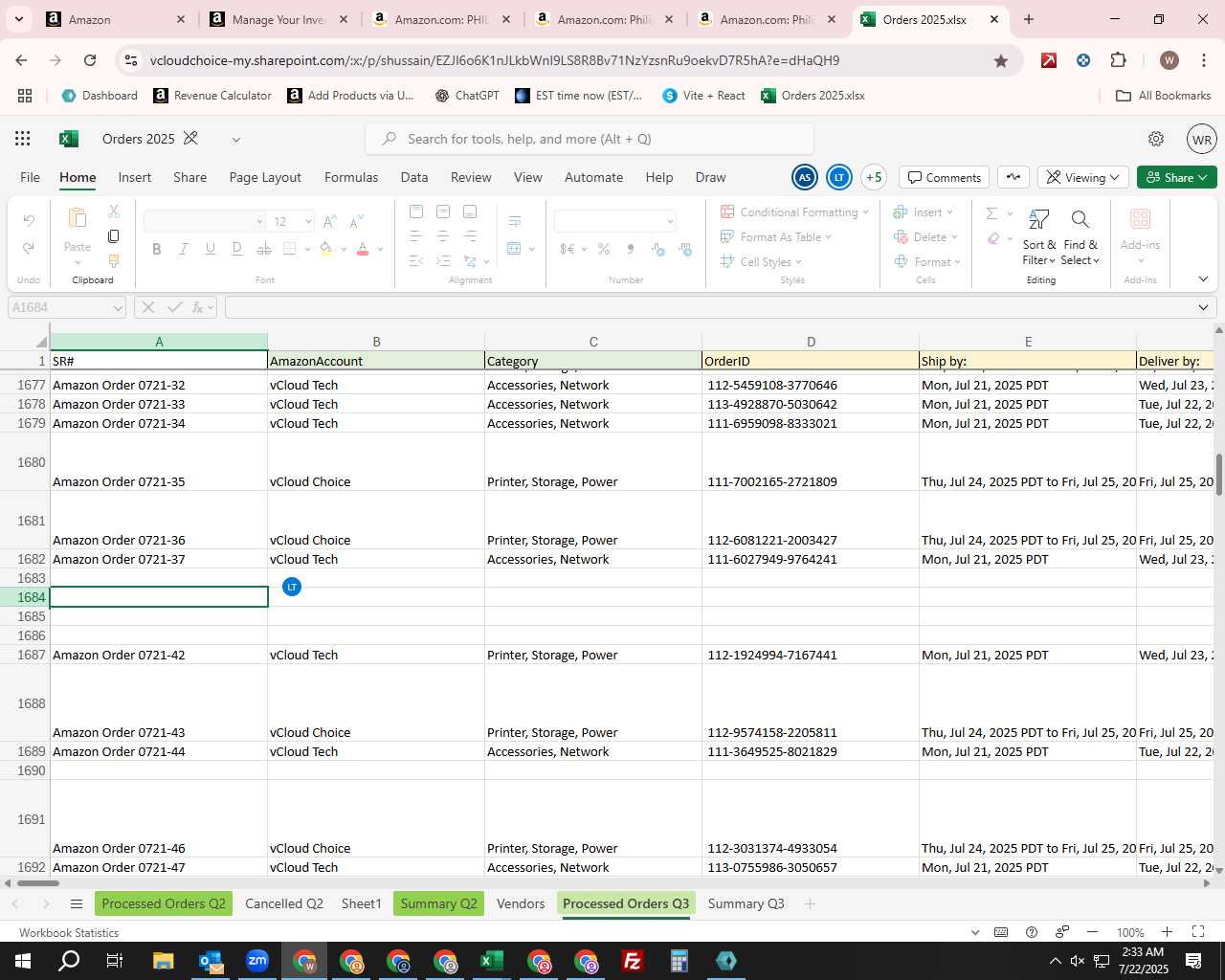
Task: Open the Excel app launcher grid
Action: click(23, 139)
